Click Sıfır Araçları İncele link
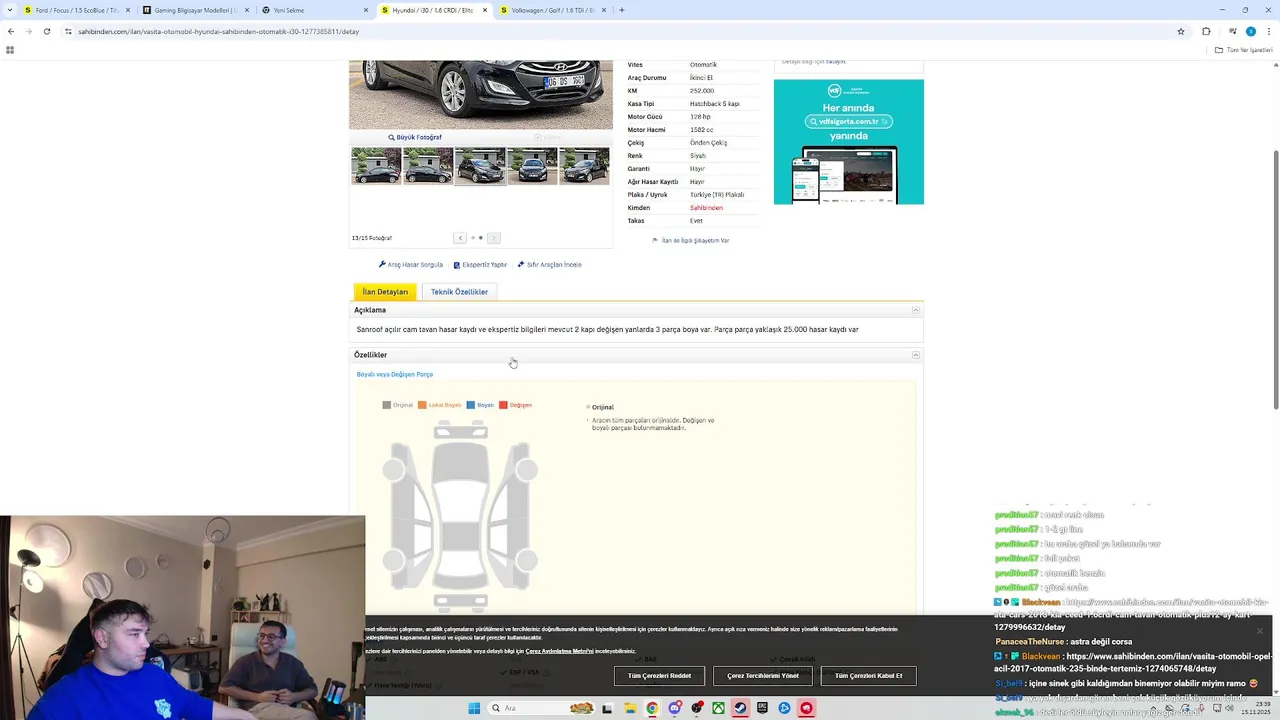 click(x=549, y=265)
